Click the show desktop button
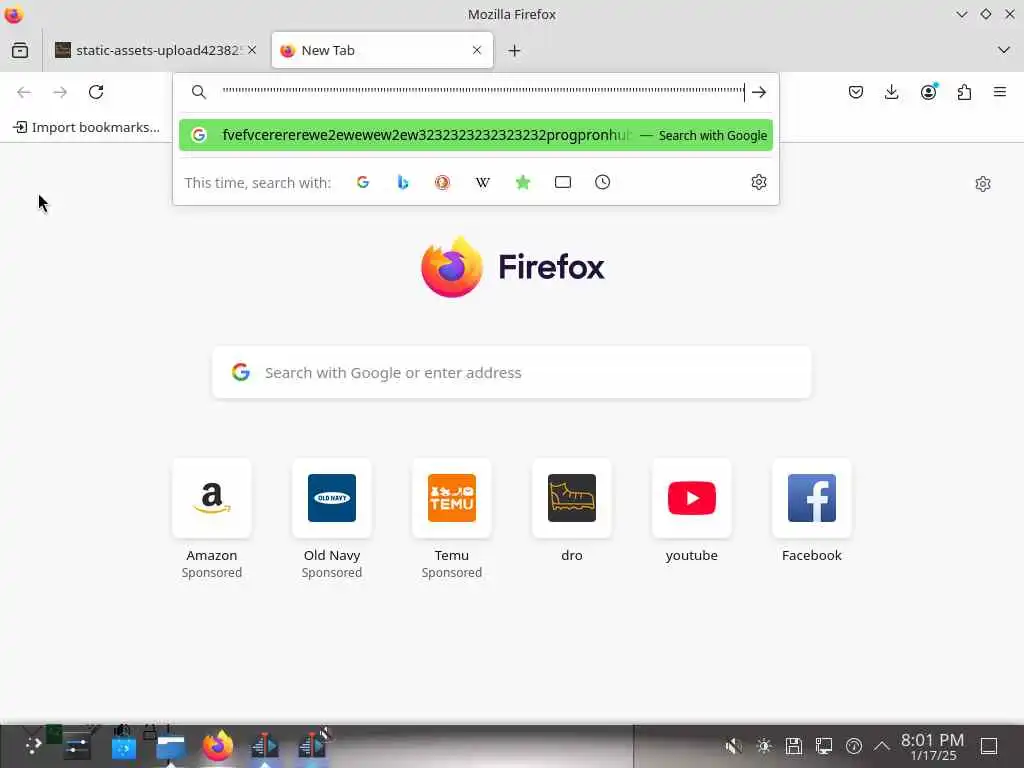The height and width of the screenshot is (768, 1024). (x=989, y=746)
